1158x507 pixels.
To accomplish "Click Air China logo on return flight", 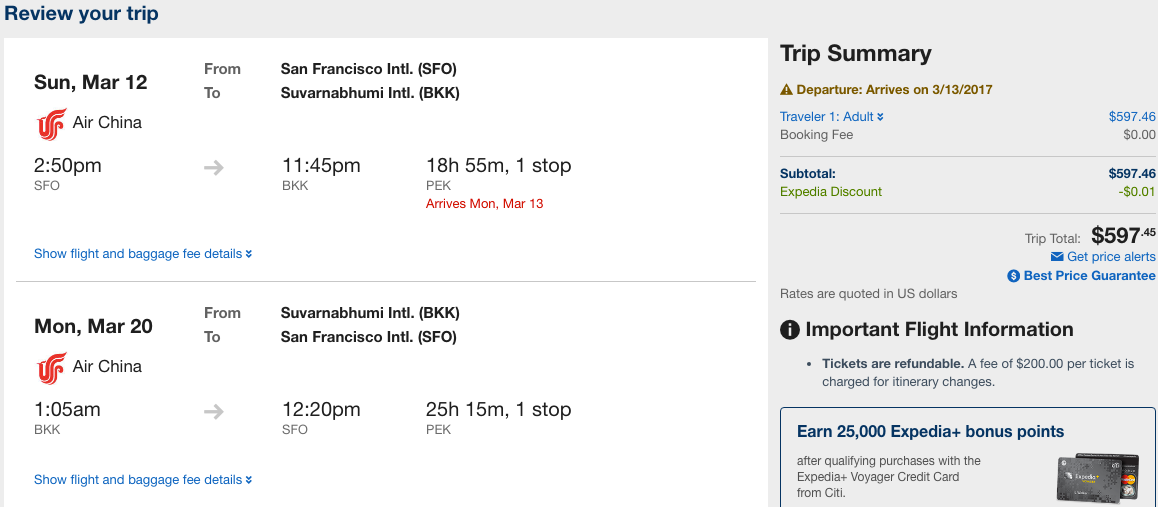I will (51, 368).
